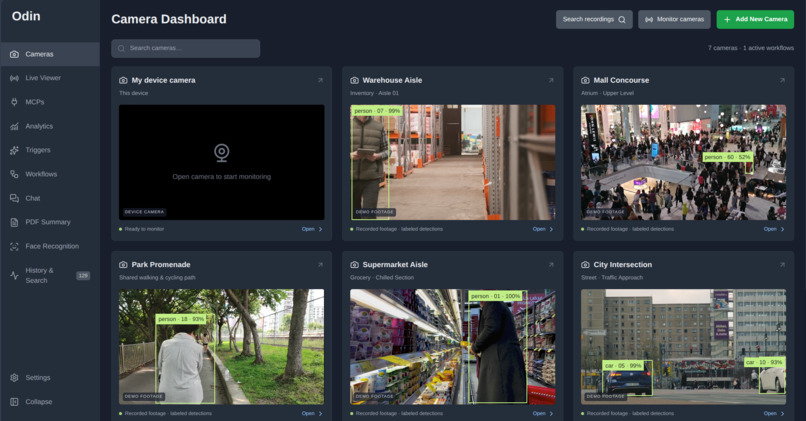The height and width of the screenshot is (421, 806).
Task: Click the expand arrow on City Intersection card
Action: click(x=782, y=265)
